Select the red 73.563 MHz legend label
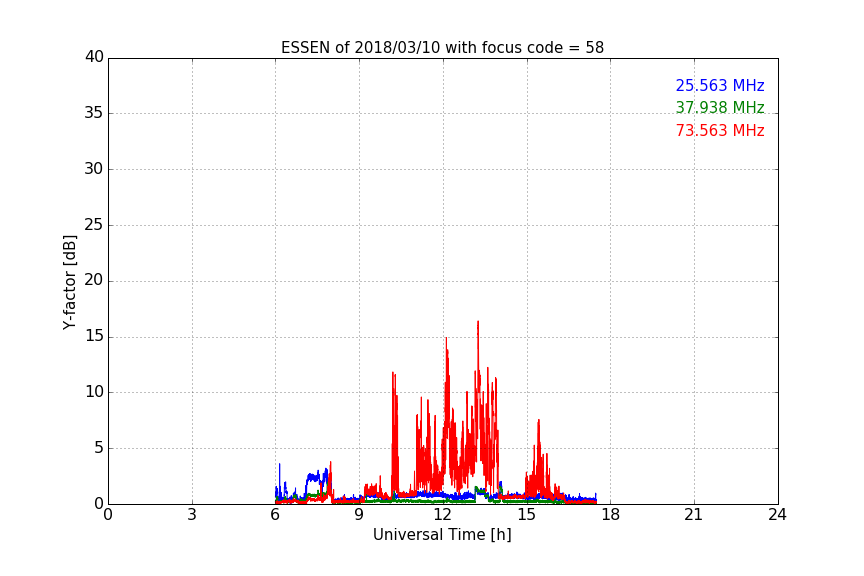Screen dimensions: 864x576 click(720, 131)
